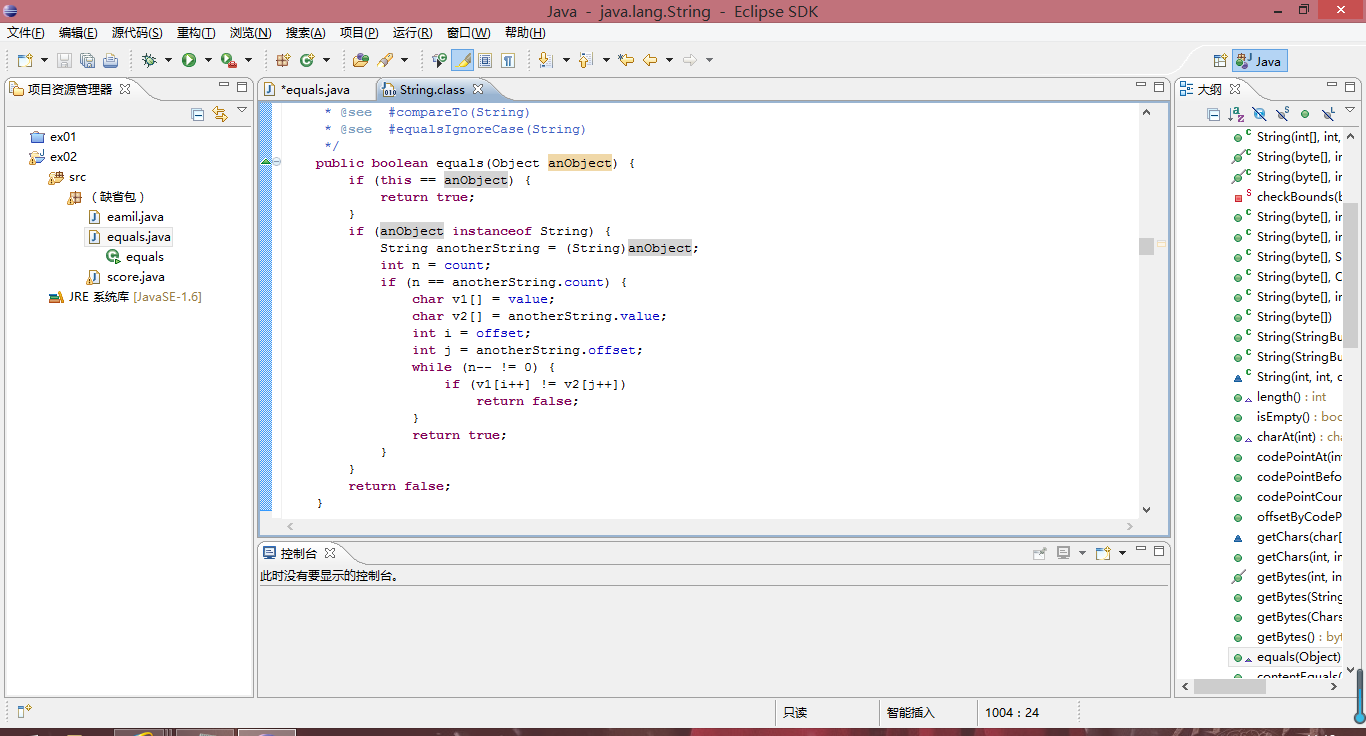1366x736 pixels.
Task: Jump to Next Annotation icon
Action: tap(545, 60)
